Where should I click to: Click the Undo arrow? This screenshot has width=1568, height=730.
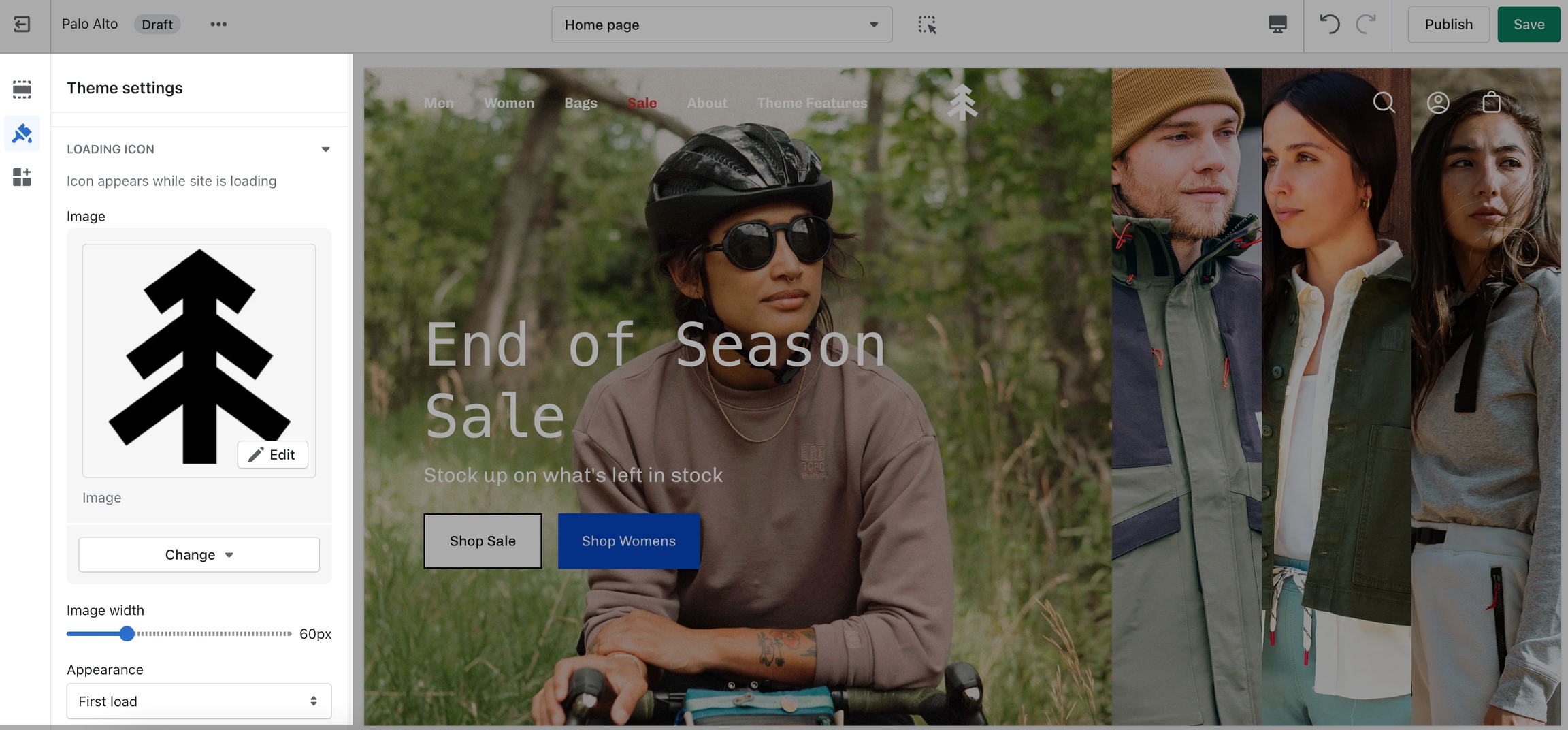tap(1328, 25)
